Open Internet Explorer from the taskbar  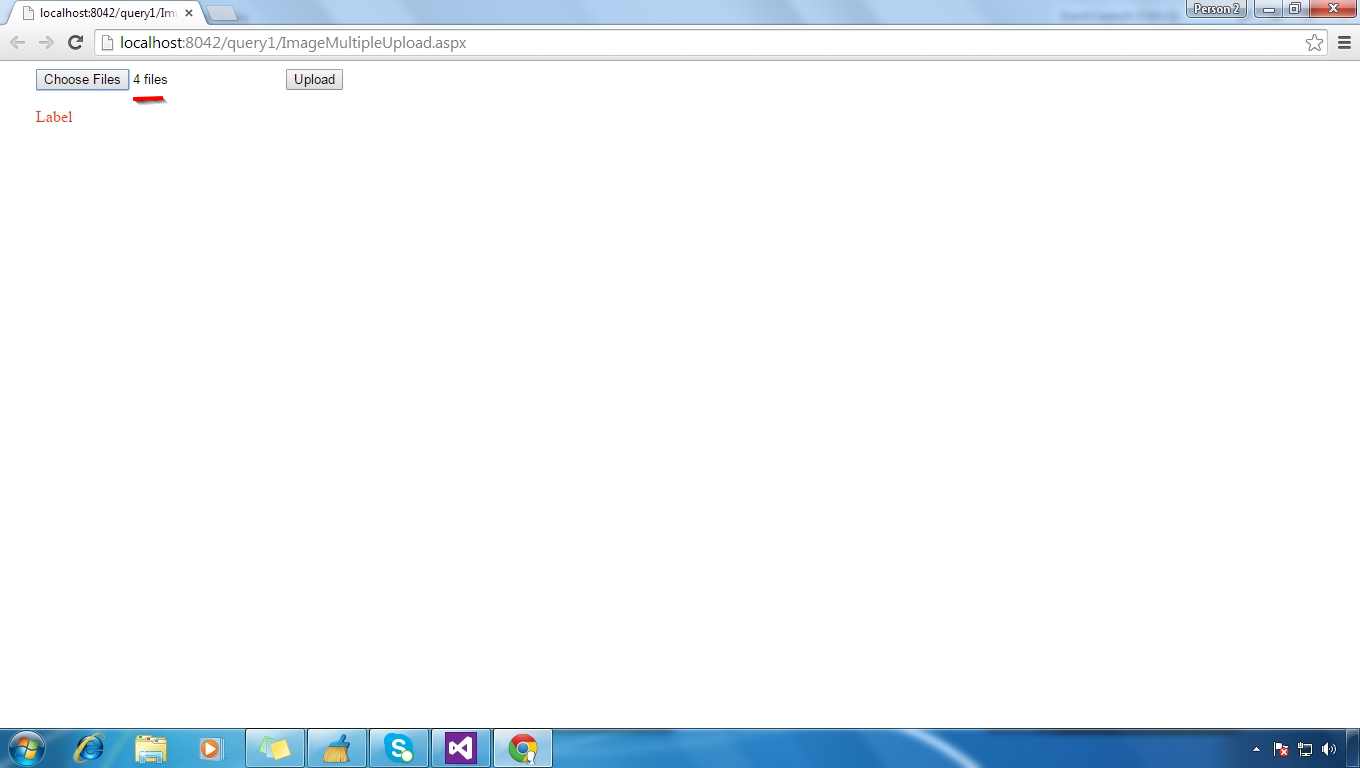click(89, 747)
